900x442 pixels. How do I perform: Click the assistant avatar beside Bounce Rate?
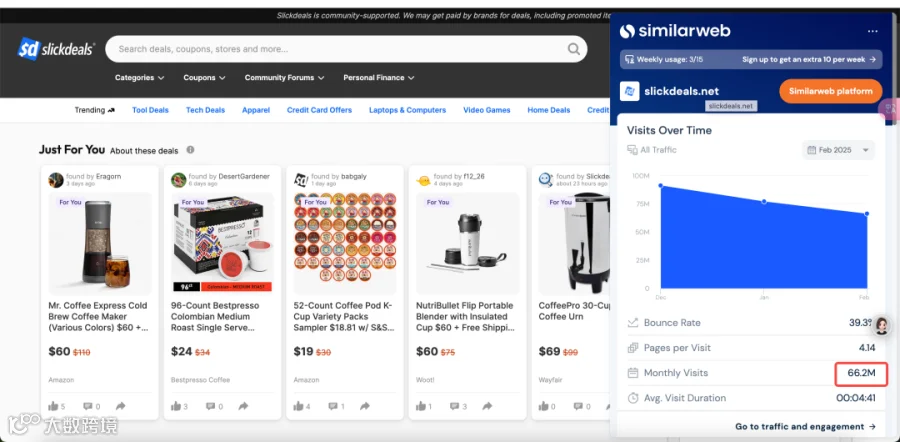coord(882,326)
